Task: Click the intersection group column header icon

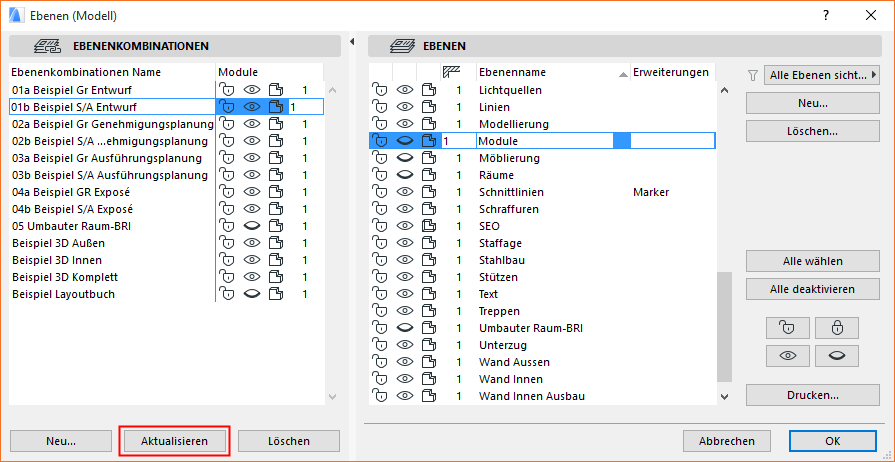Action: click(x=452, y=72)
